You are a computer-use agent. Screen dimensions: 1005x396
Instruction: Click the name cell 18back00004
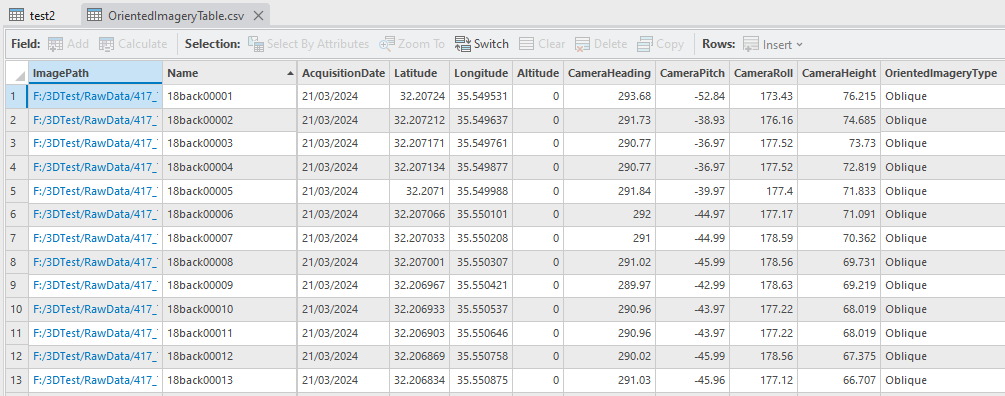coord(229,168)
